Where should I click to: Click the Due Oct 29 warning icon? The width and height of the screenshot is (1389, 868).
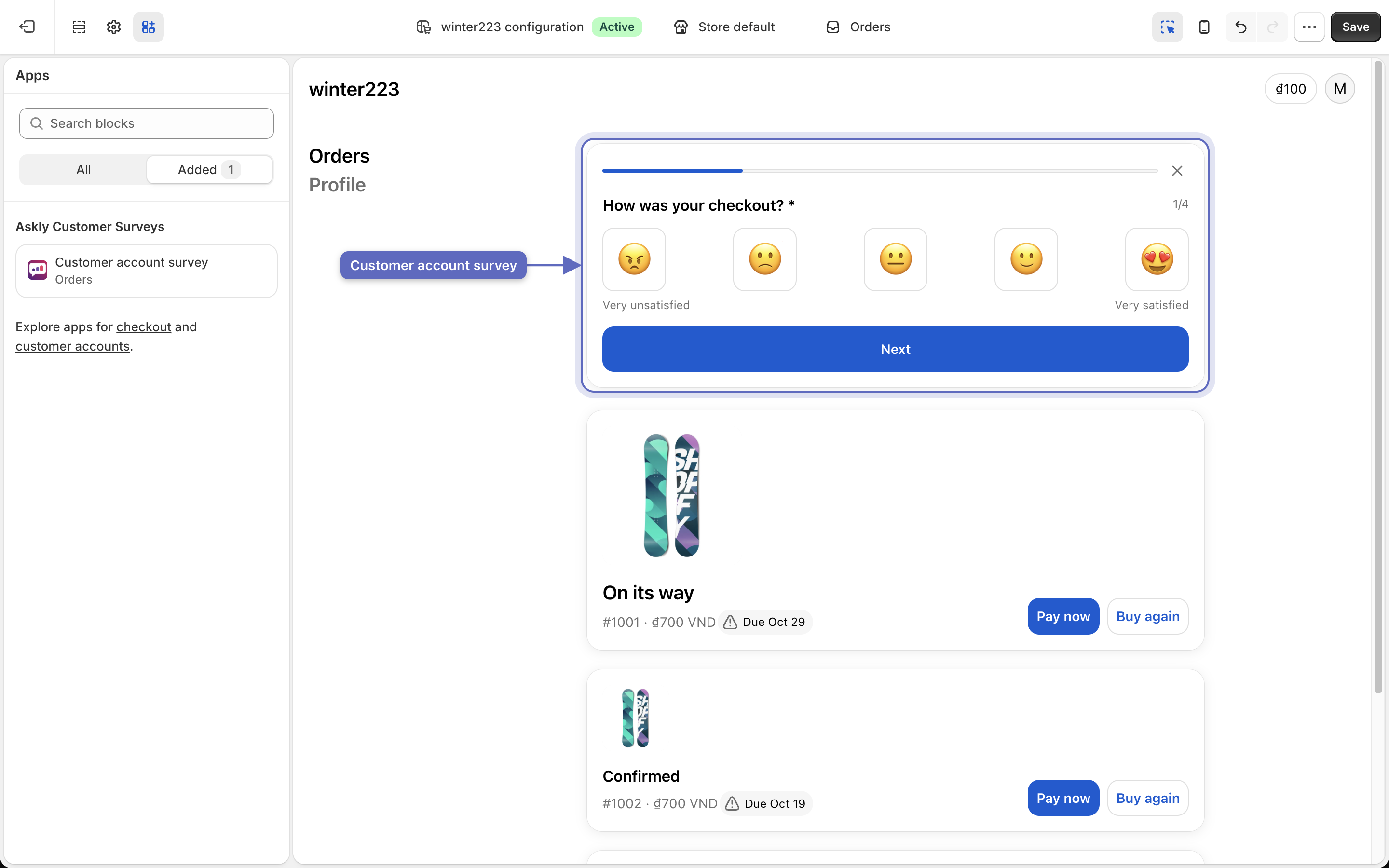click(730, 622)
